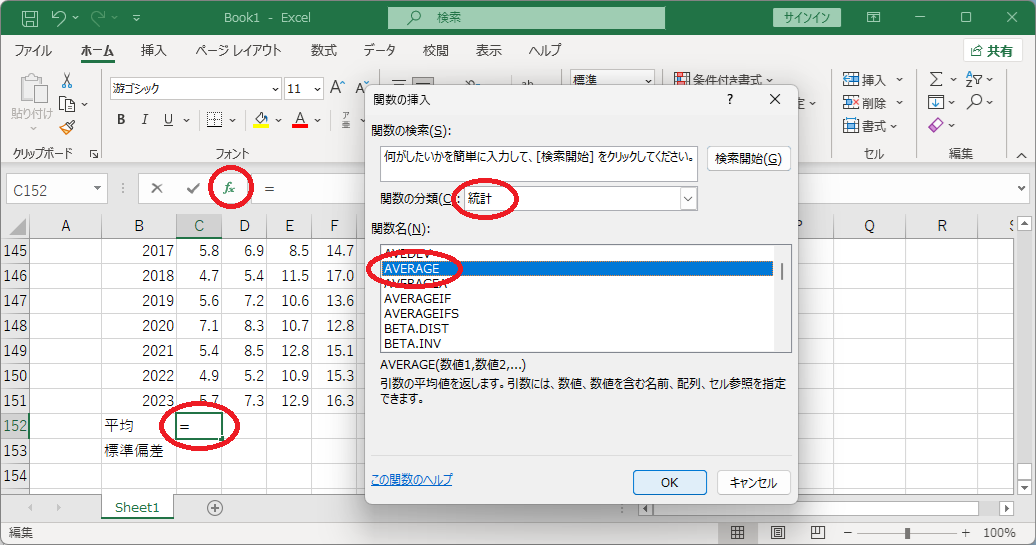Click the Delete cells icon

coord(851,102)
